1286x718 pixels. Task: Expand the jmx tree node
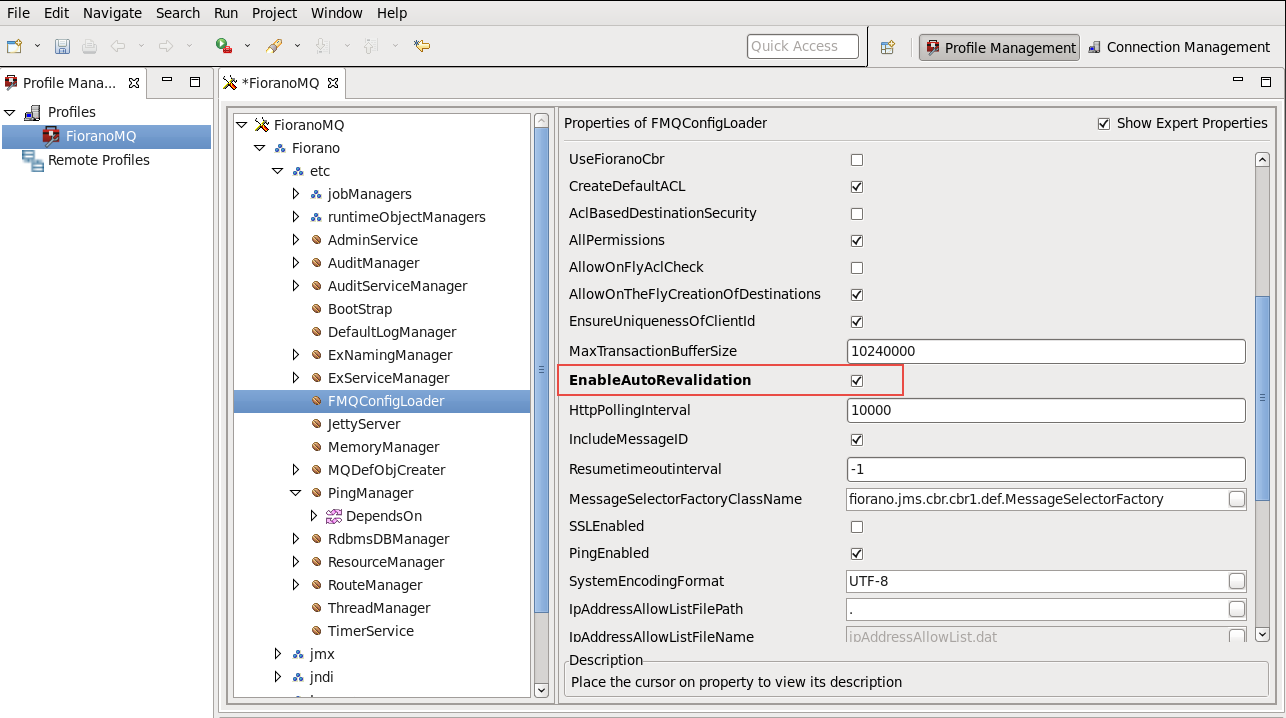(277, 654)
